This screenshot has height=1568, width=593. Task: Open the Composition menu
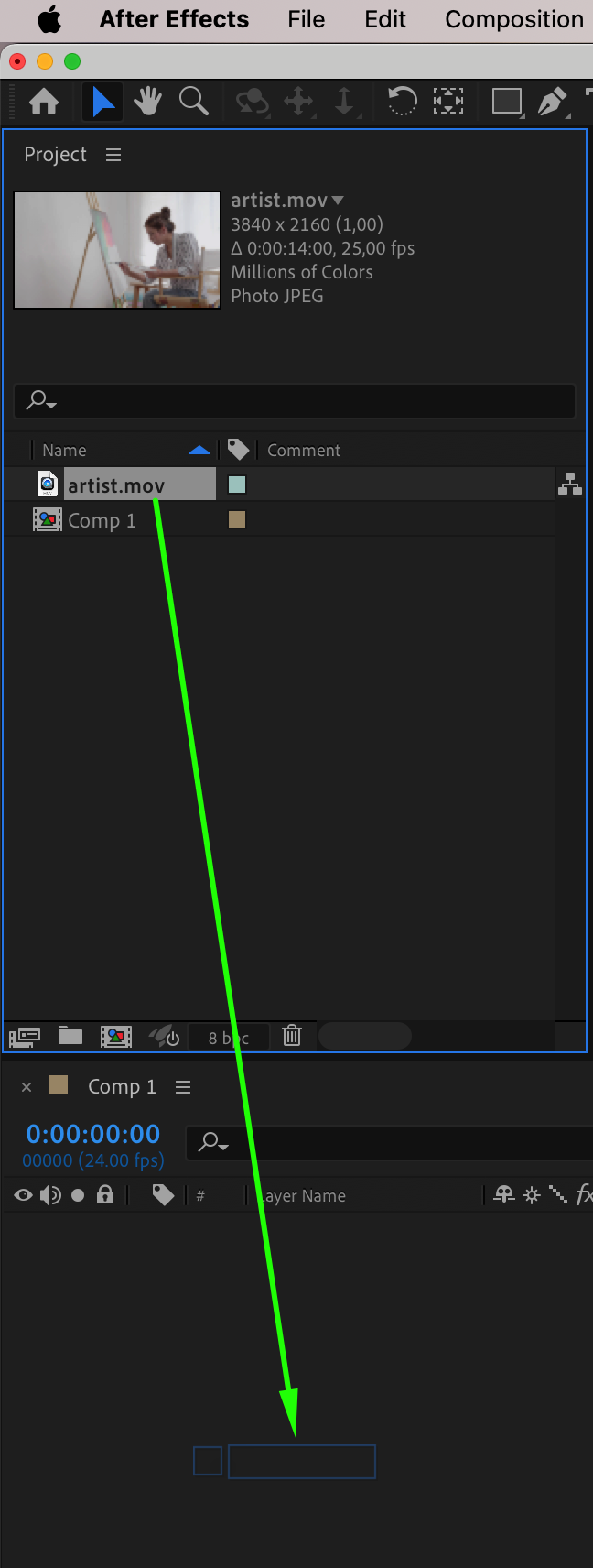coord(514,19)
